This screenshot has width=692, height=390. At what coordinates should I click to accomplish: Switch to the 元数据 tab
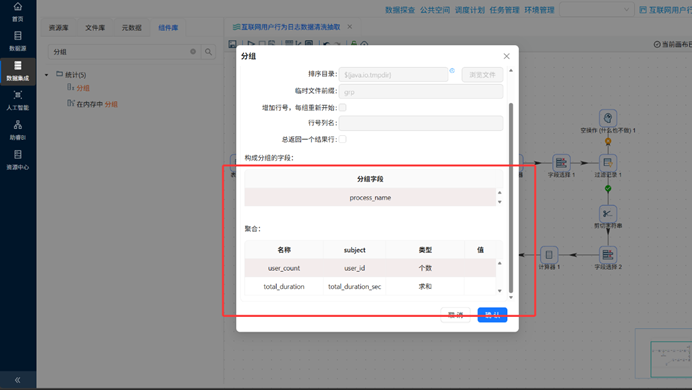[132, 28]
